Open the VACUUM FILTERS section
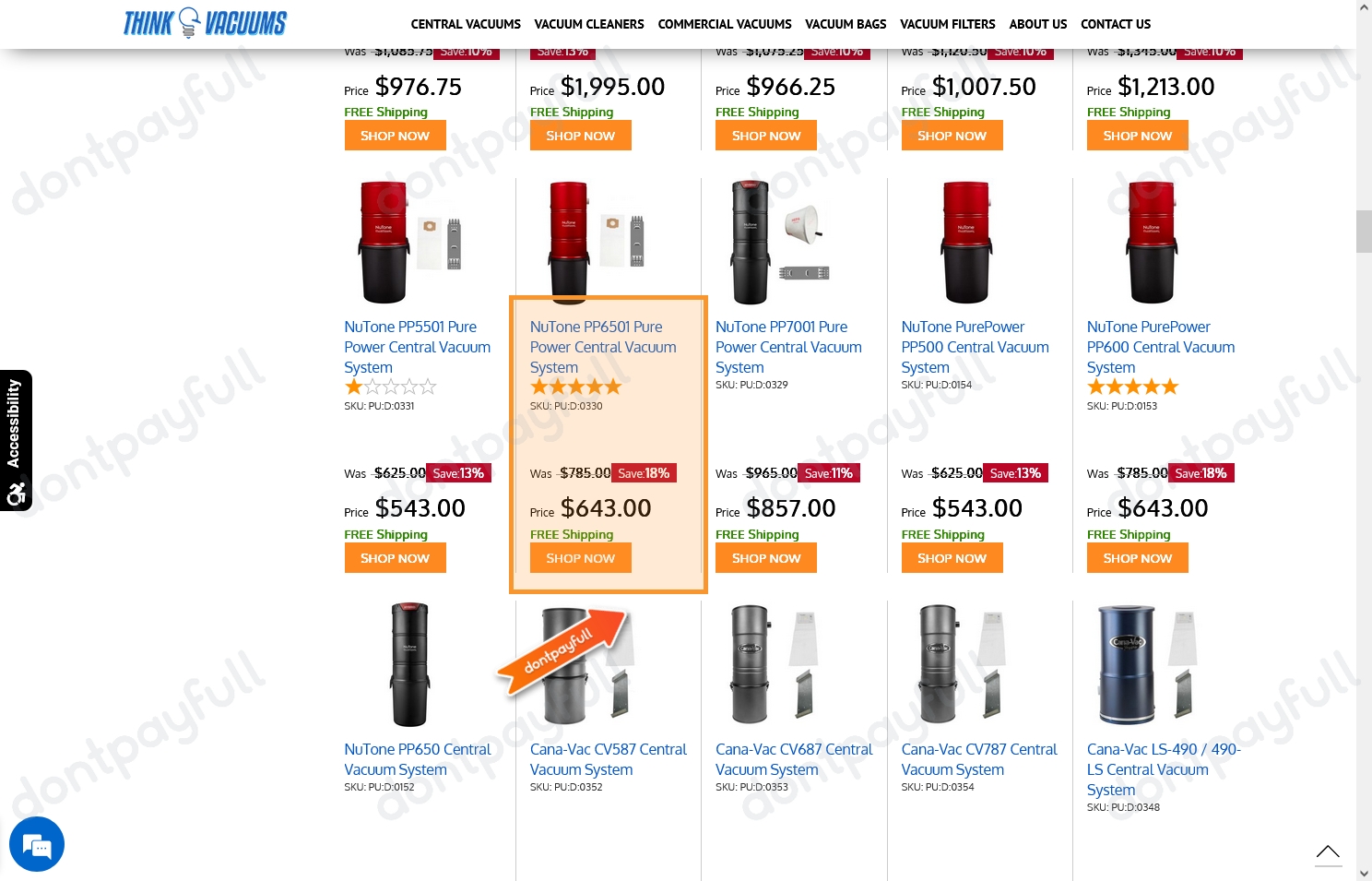 pos(947,24)
